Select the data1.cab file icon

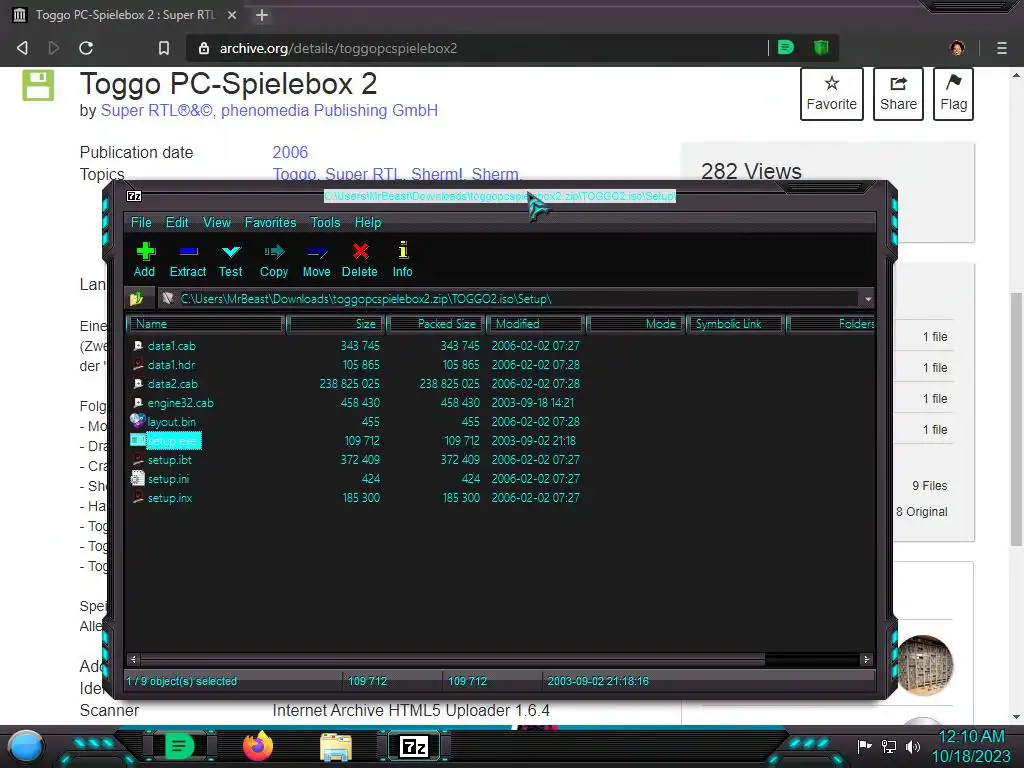click(138, 345)
